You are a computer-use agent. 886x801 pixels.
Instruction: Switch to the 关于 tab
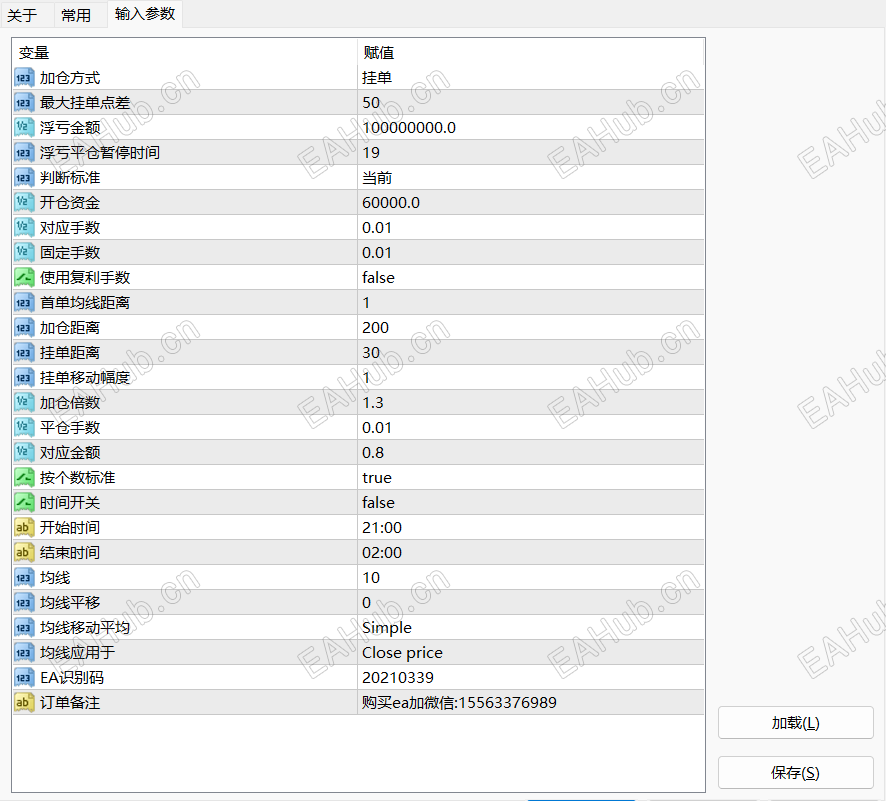coord(23,15)
